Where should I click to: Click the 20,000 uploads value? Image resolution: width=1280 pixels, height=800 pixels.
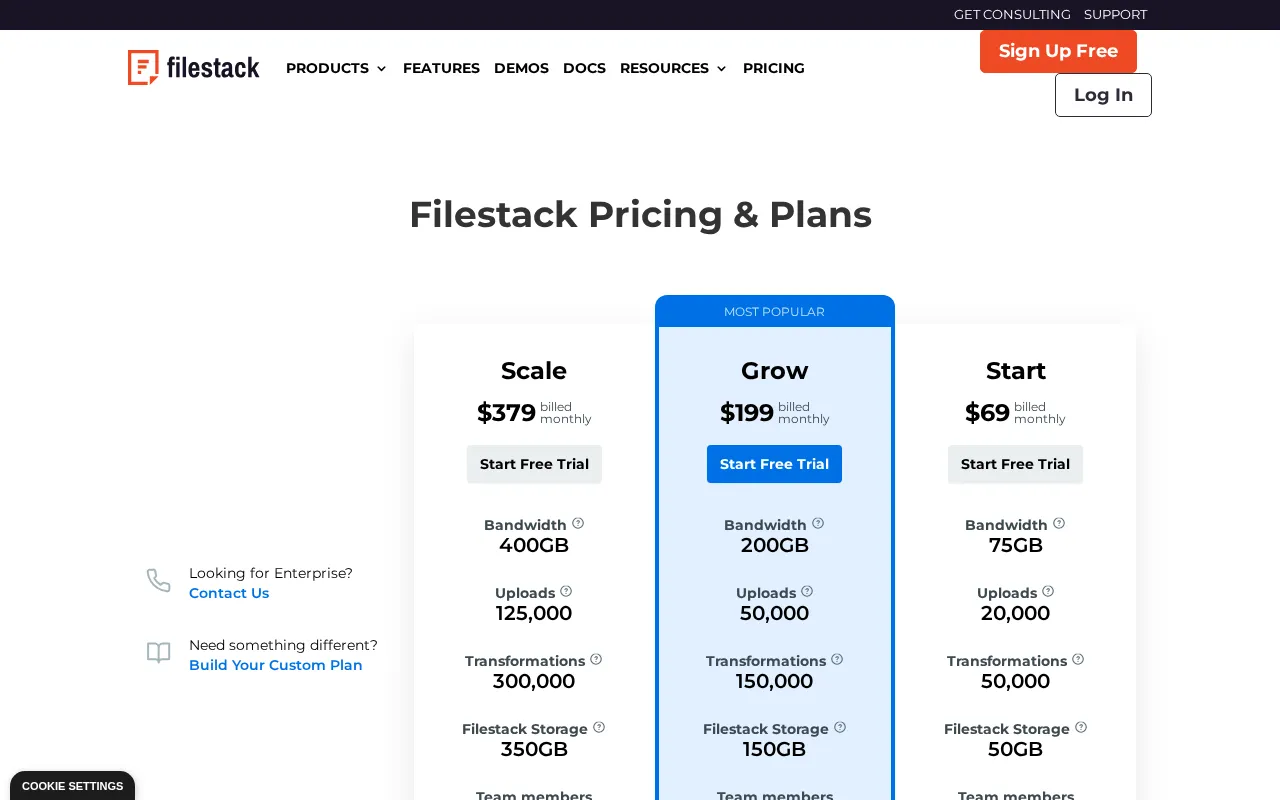tap(1016, 613)
